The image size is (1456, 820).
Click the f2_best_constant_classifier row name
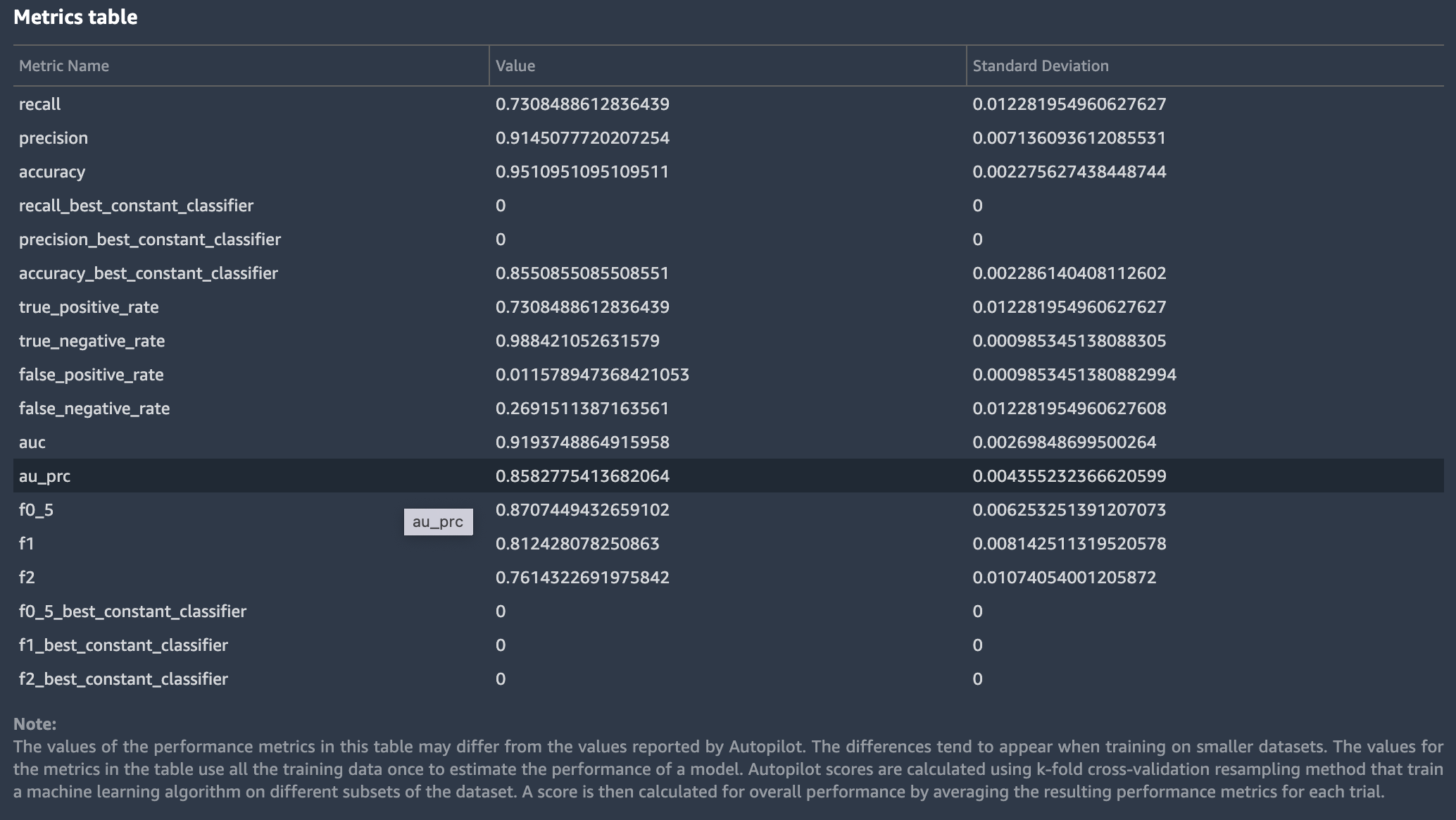coord(123,679)
